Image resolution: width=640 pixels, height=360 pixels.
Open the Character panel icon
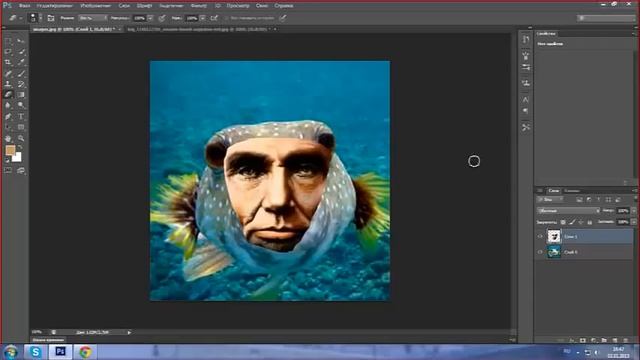pyautogui.click(x=526, y=100)
